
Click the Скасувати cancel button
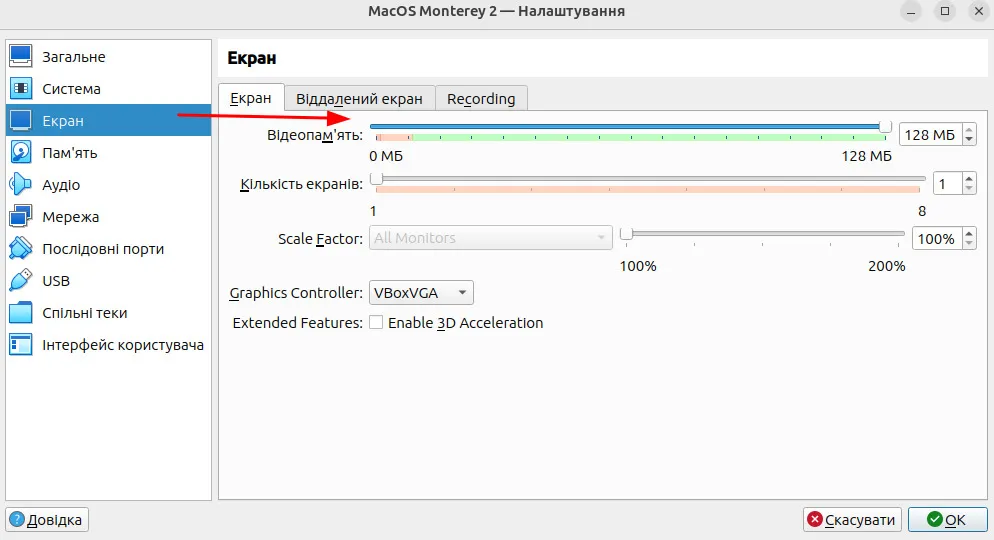[852, 520]
